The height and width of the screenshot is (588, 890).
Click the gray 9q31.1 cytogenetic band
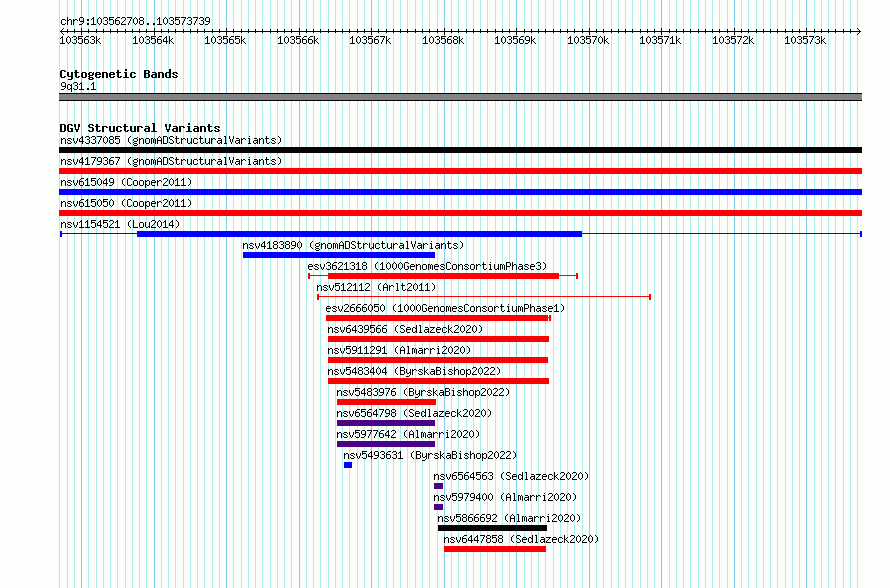coord(460,97)
